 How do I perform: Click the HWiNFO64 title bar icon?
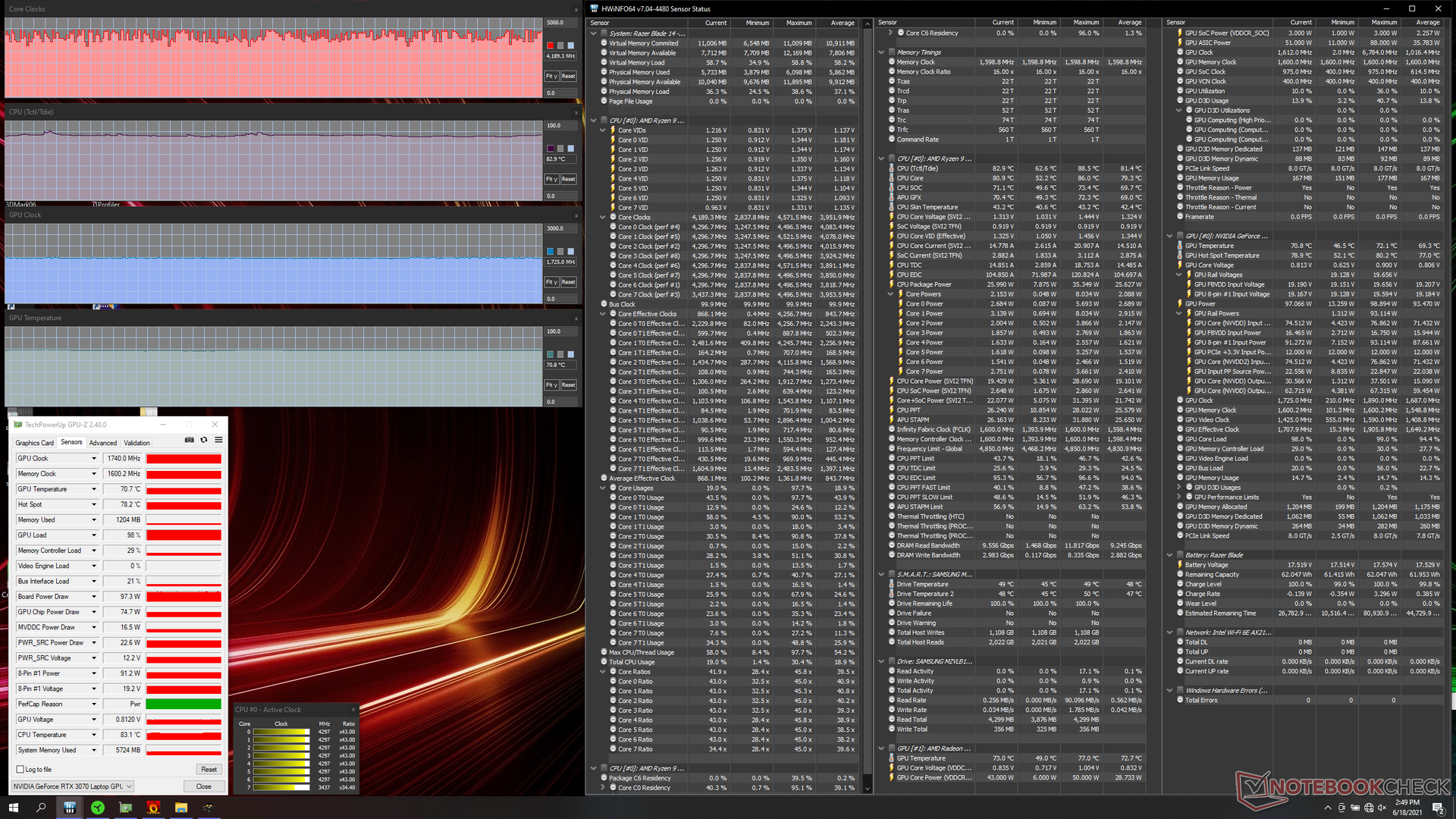point(595,8)
